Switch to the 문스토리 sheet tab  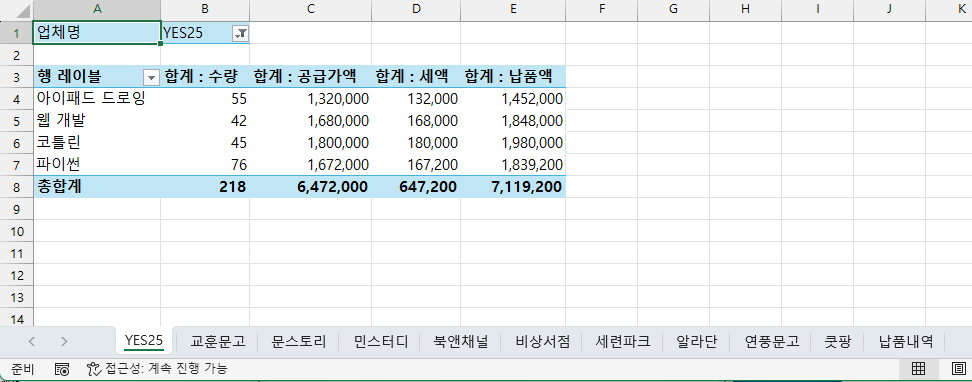299,341
